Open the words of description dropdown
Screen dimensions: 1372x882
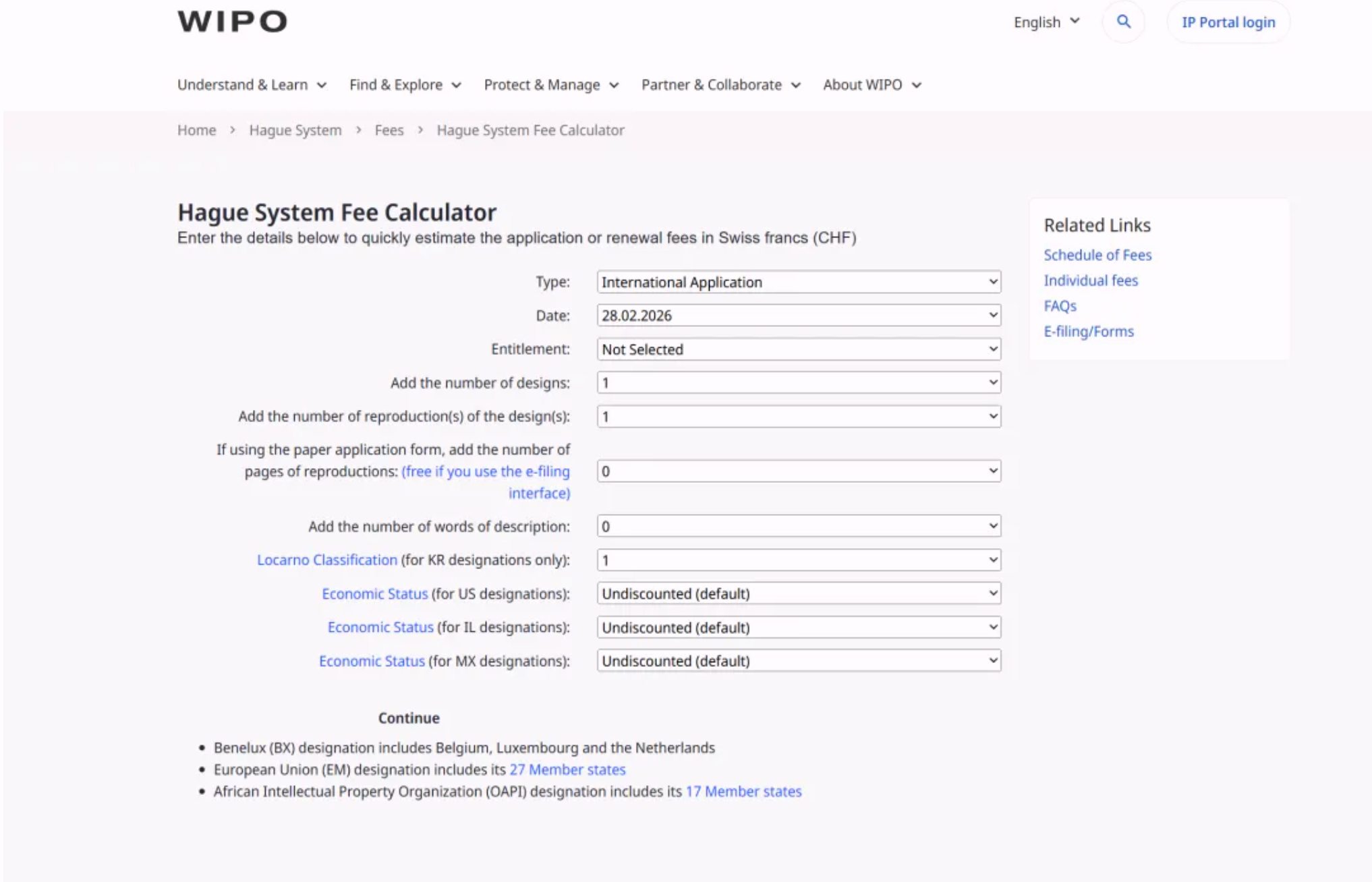click(x=799, y=527)
